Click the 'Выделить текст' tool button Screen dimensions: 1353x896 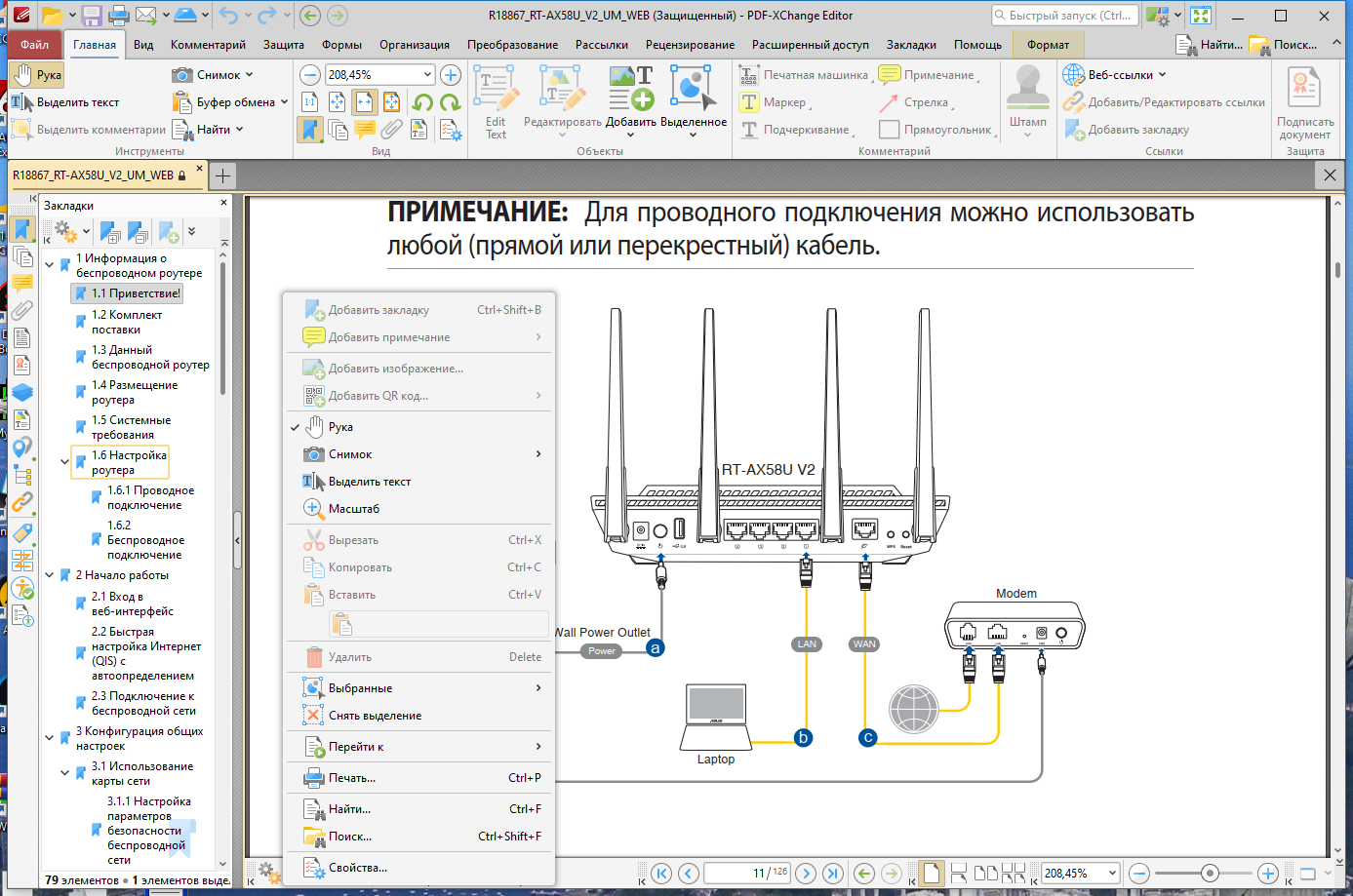tap(66, 102)
